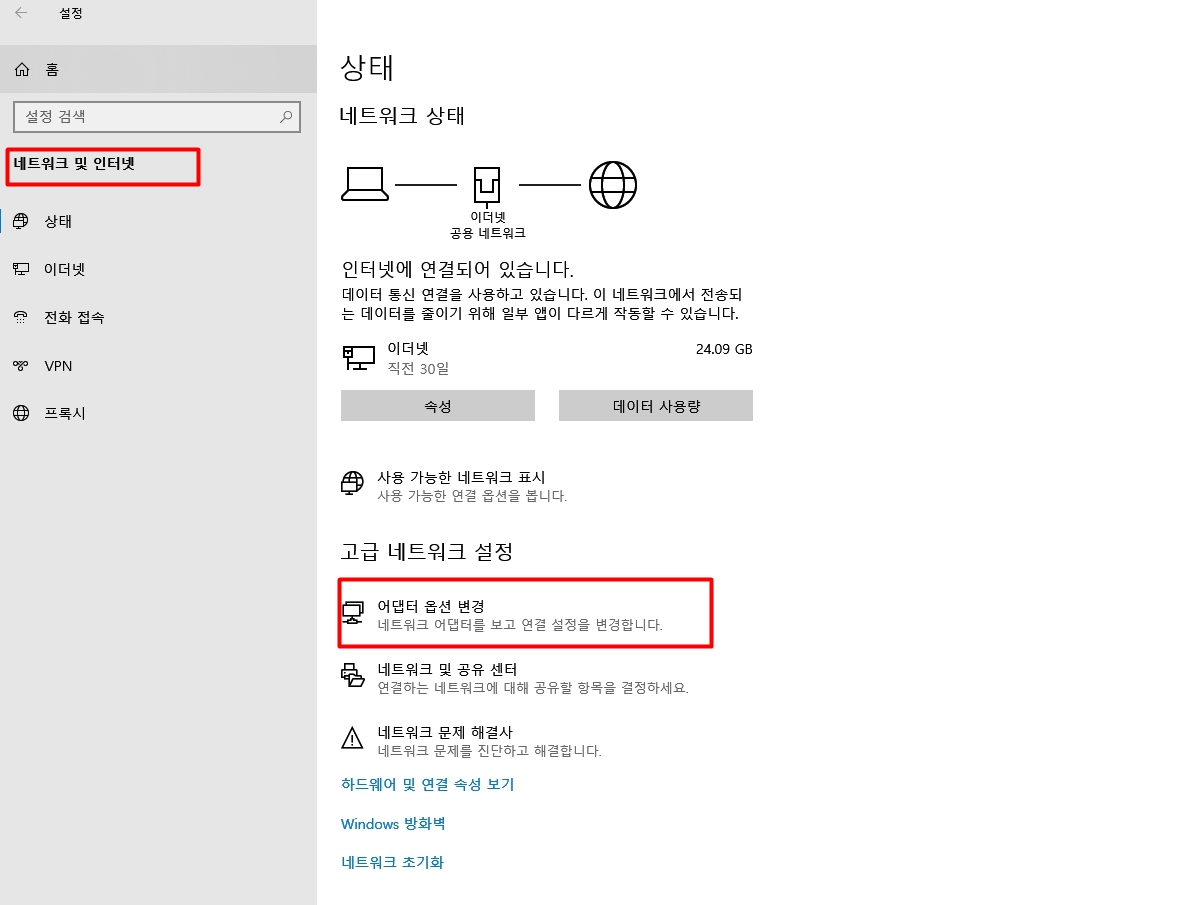The width and height of the screenshot is (1182, 905).
Task: Open the 홈 settings page
Action: pyautogui.click(x=158, y=69)
